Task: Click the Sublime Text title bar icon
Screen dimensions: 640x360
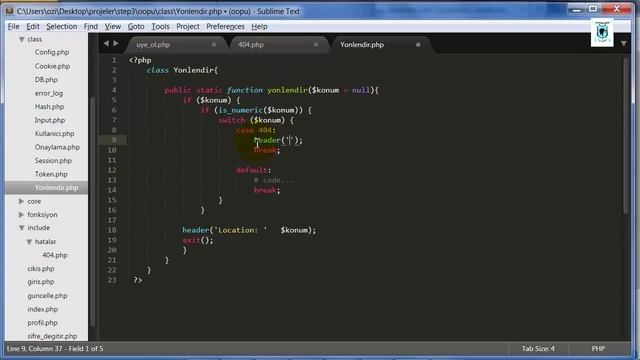Action: point(9,11)
